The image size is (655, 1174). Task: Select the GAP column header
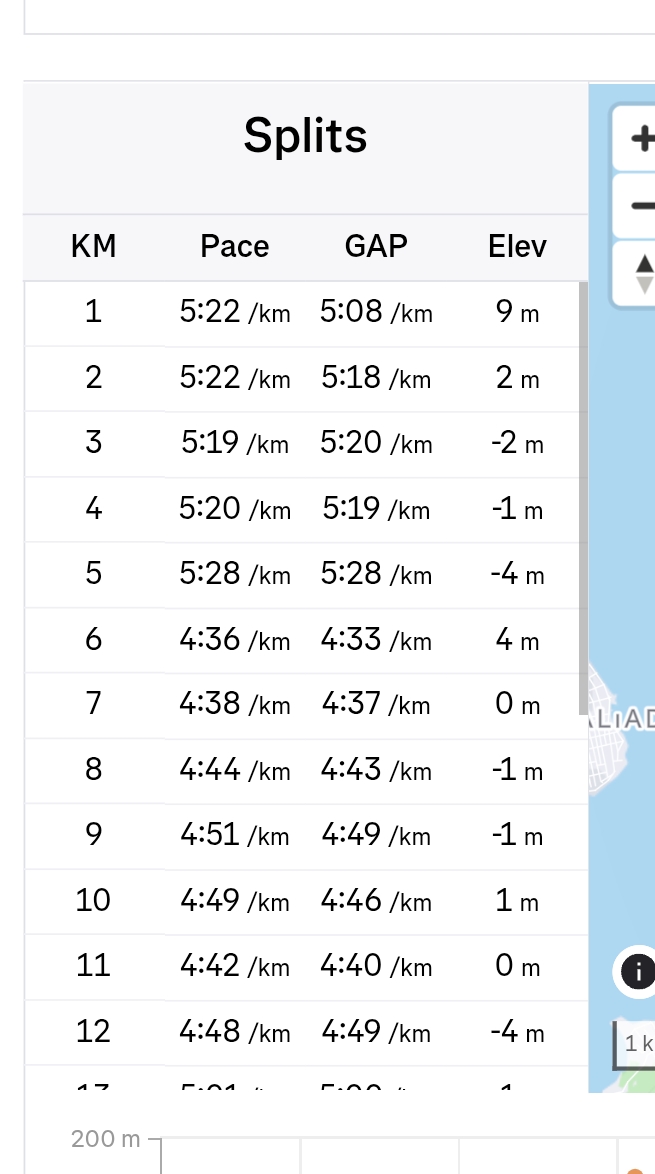(x=376, y=246)
